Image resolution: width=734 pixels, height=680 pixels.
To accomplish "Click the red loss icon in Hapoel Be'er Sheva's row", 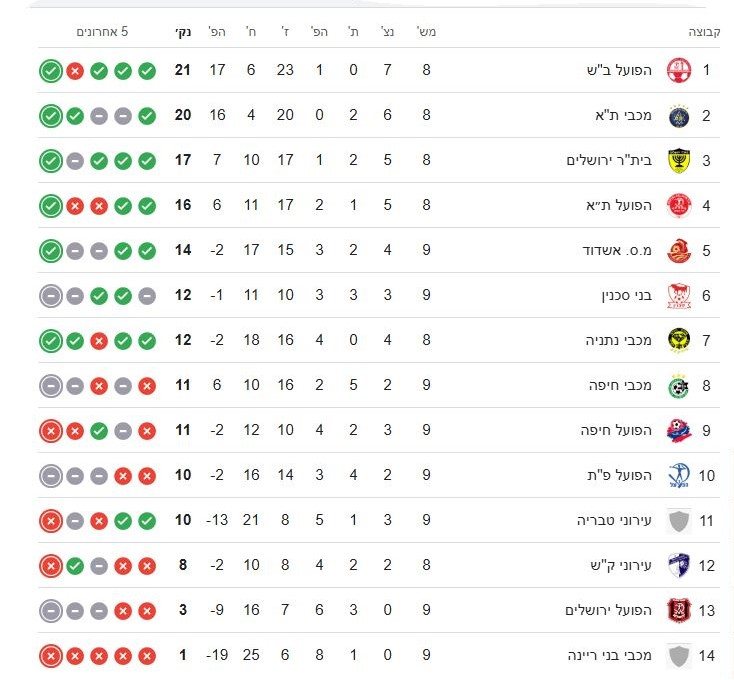I will 75,71.
